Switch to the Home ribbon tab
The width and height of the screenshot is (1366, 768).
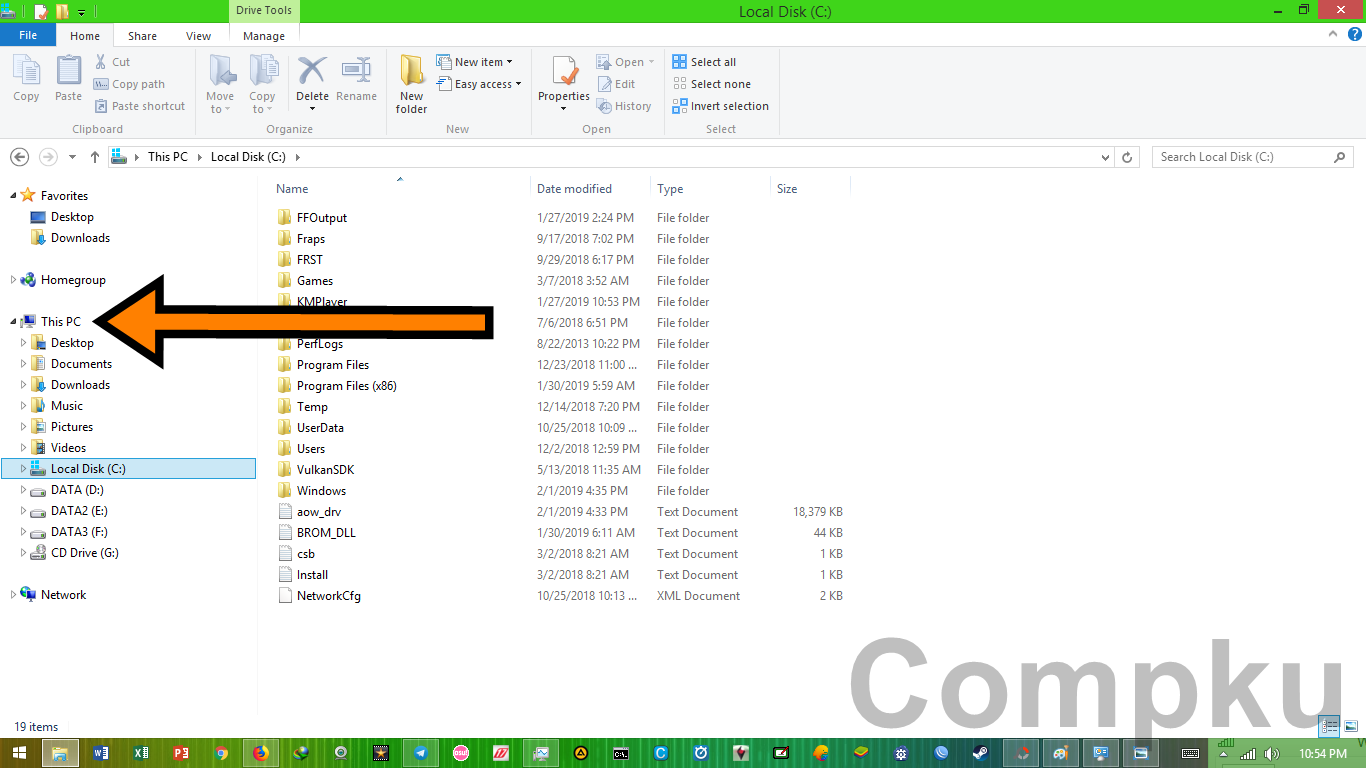85,36
